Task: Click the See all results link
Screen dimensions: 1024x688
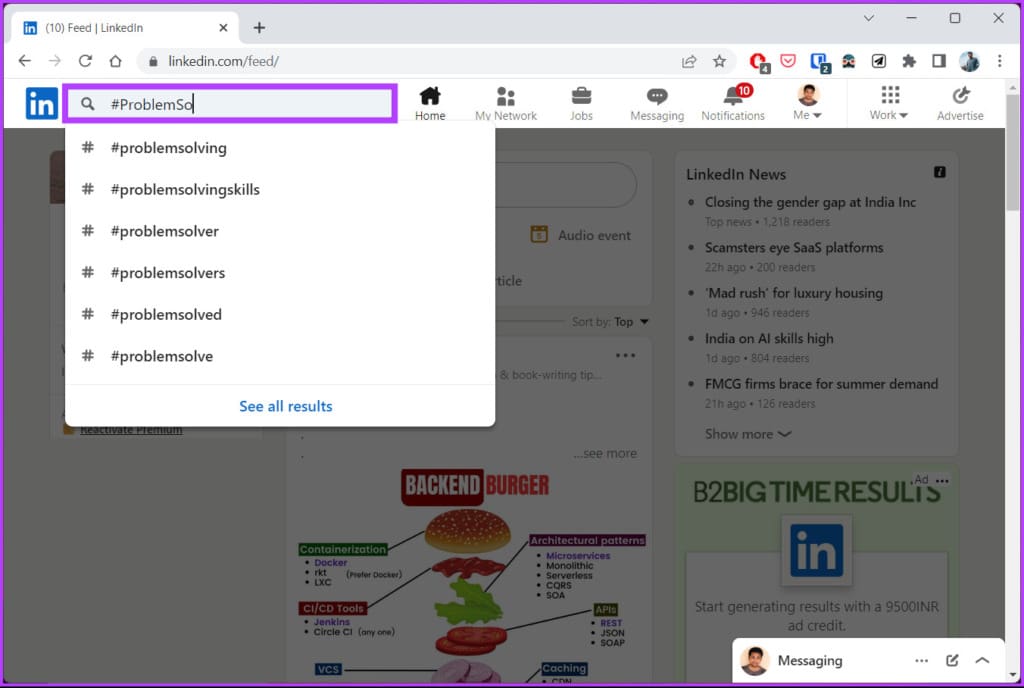Action: coord(285,406)
